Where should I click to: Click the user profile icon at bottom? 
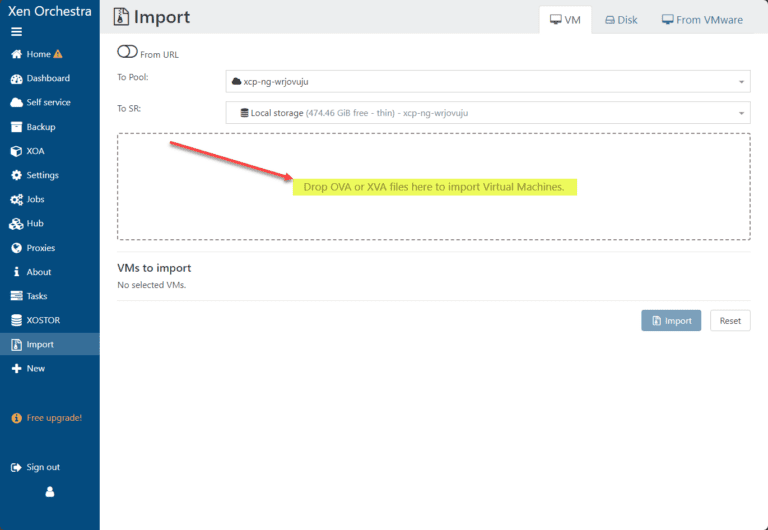coord(50,492)
